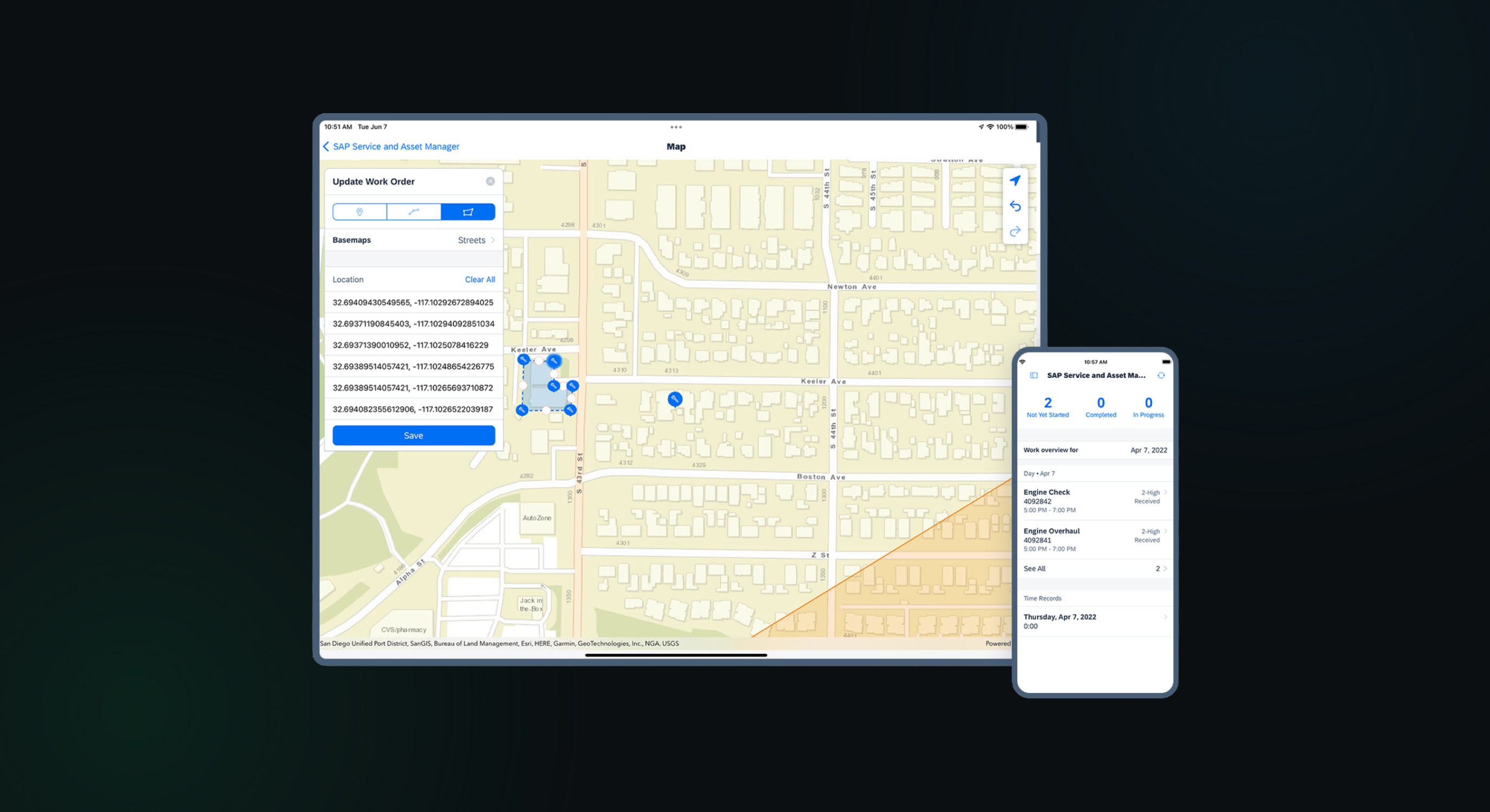The image size is (1490, 812).
Task: Center map on current location arrow
Action: click(x=1015, y=180)
